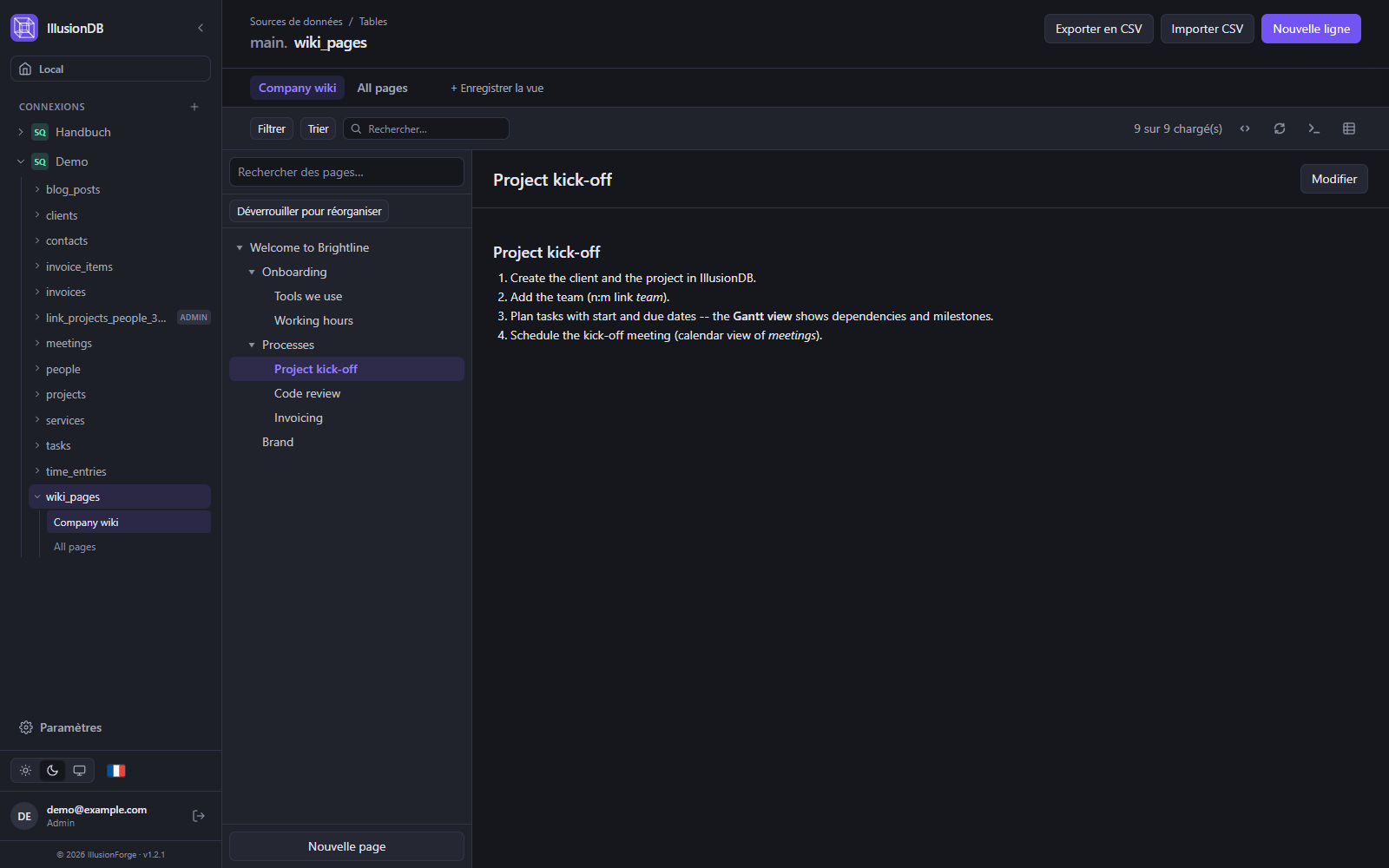Screen dimensions: 1389x868
Task: Collapse the Processes tree node
Action: (252, 345)
